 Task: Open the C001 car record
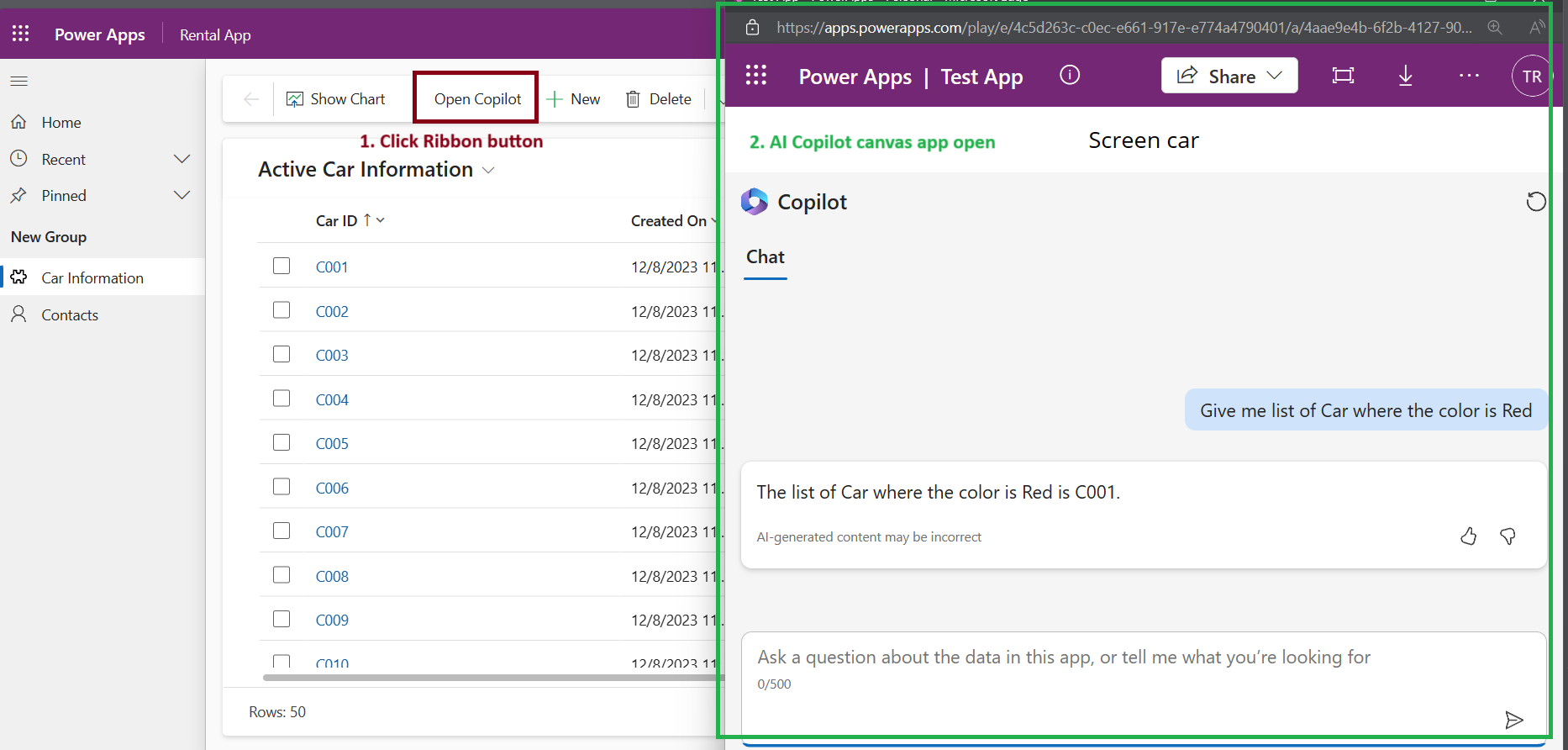coord(332,267)
